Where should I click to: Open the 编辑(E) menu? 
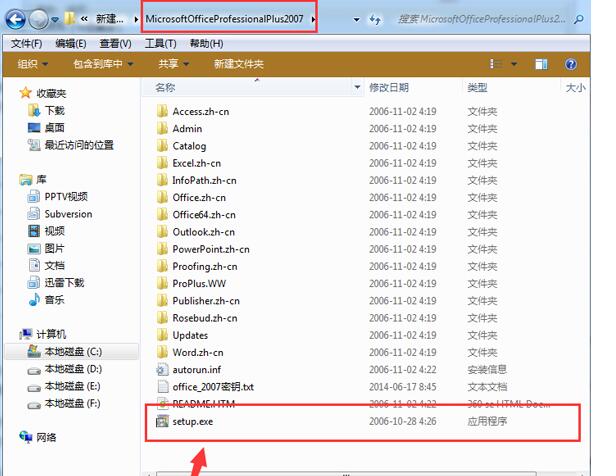(x=71, y=43)
